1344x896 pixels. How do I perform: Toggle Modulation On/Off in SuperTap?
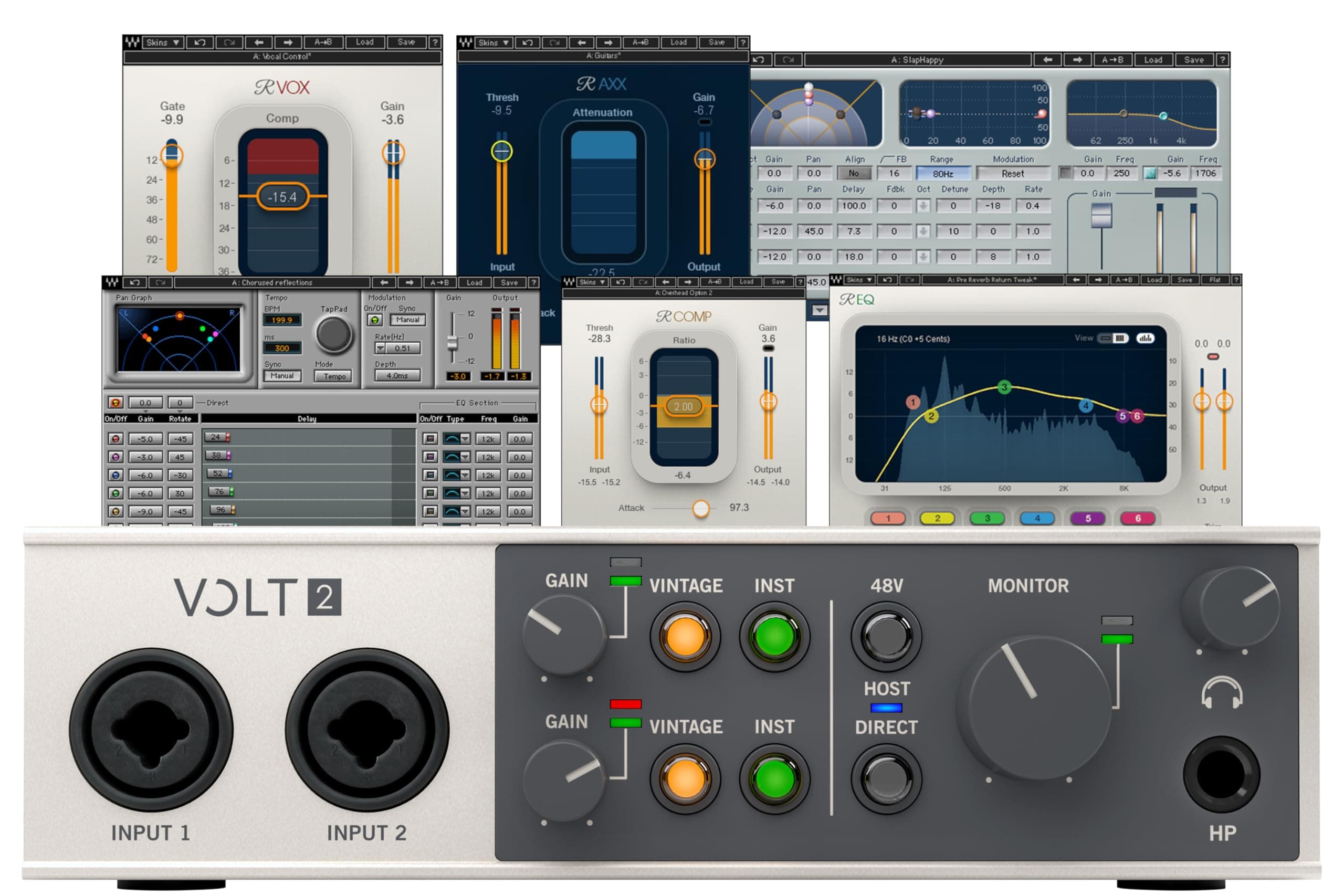click(374, 320)
